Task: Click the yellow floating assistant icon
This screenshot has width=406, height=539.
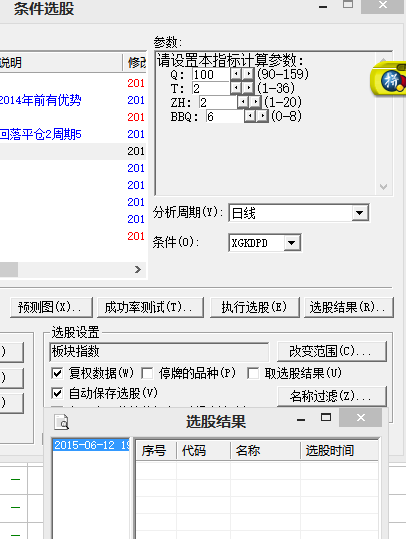Action: tap(389, 80)
